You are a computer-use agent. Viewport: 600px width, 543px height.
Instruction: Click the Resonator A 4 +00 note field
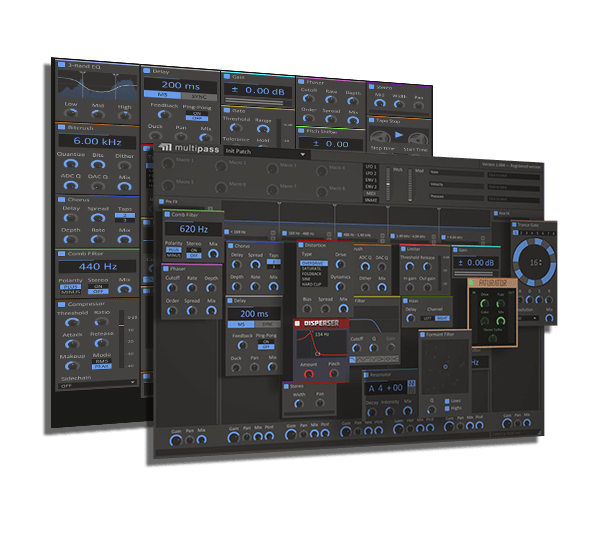(x=386, y=388)
